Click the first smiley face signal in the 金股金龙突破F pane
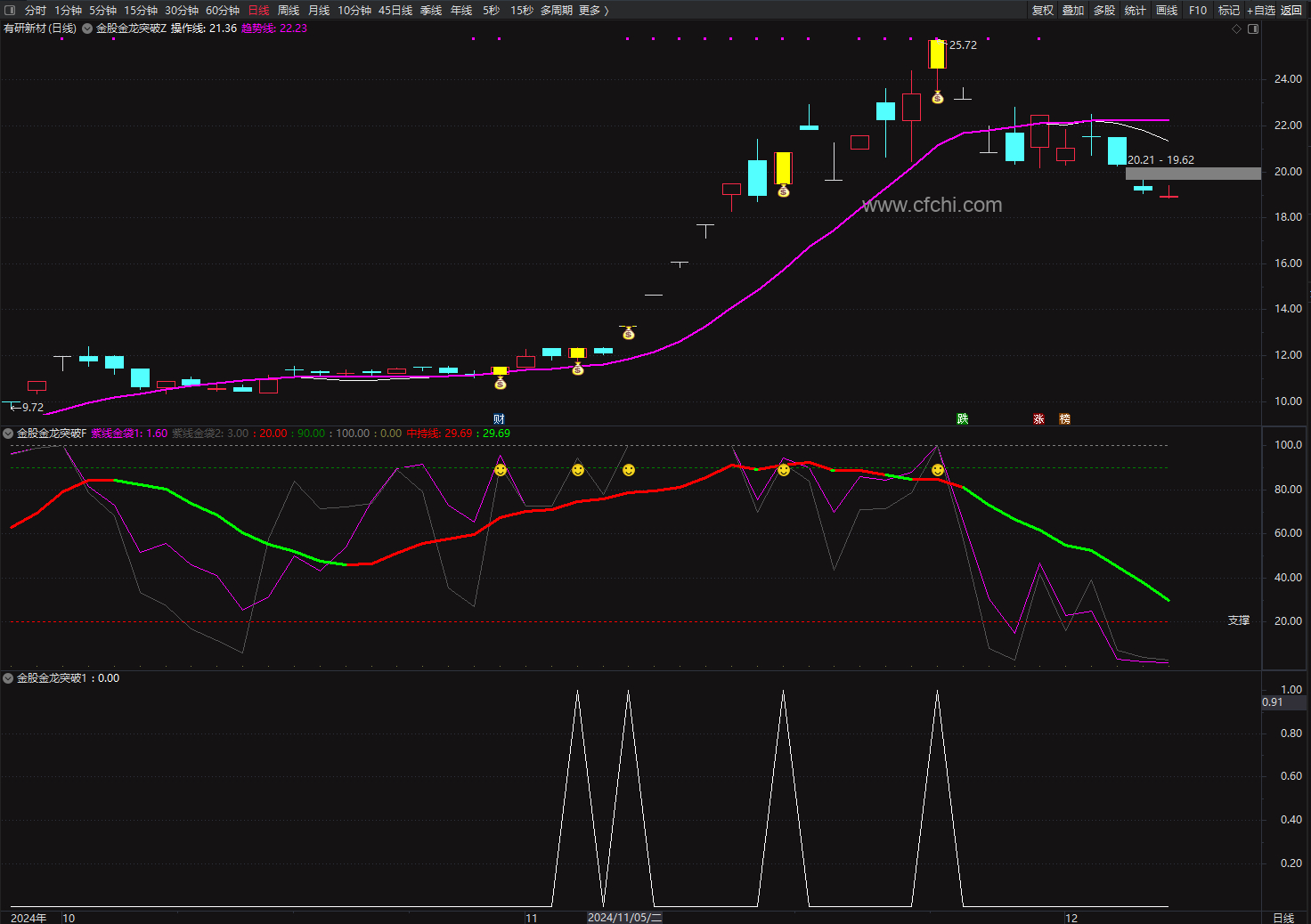The width and height of the screenshot is (1311, 924). point(501,470)
